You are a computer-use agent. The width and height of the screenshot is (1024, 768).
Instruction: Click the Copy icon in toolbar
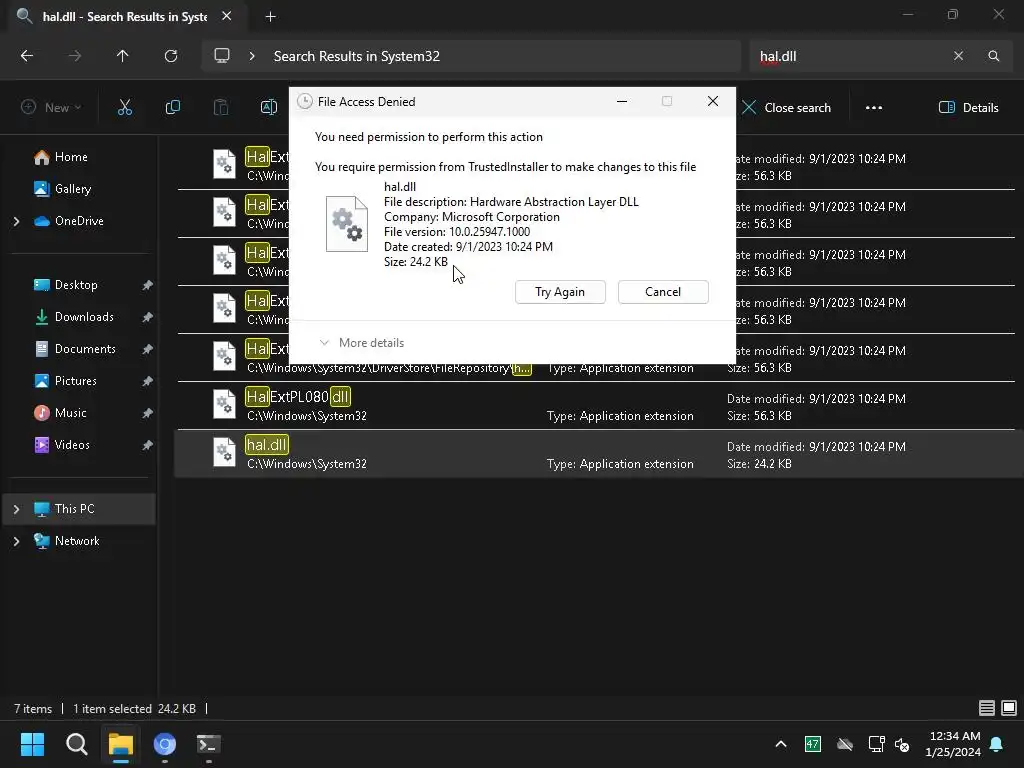click(173, 108)
